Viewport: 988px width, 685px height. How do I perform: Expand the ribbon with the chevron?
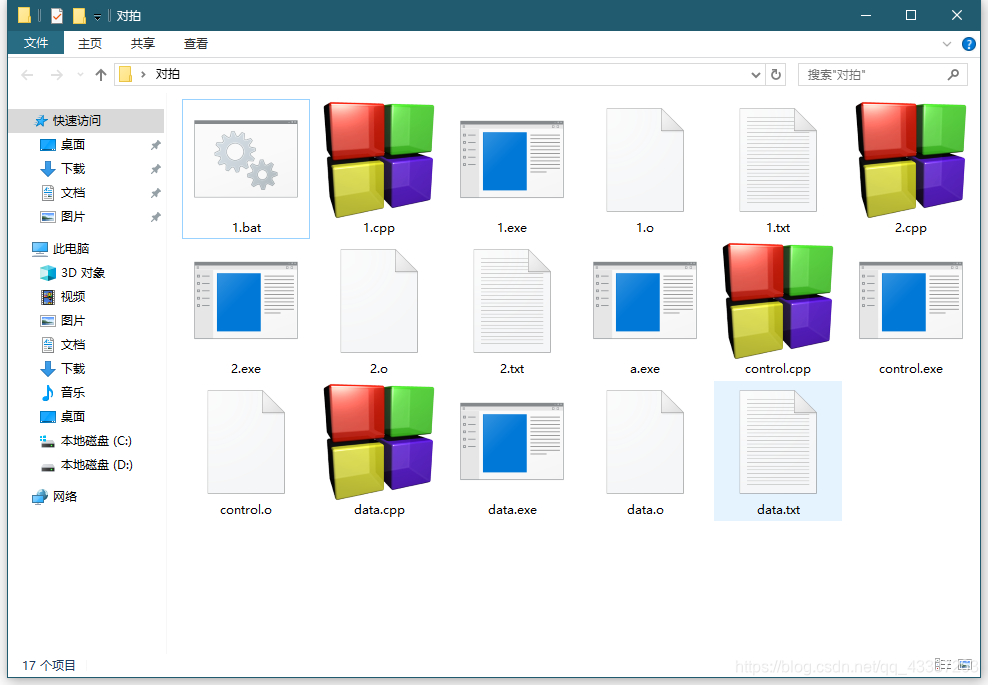point(946,43)
